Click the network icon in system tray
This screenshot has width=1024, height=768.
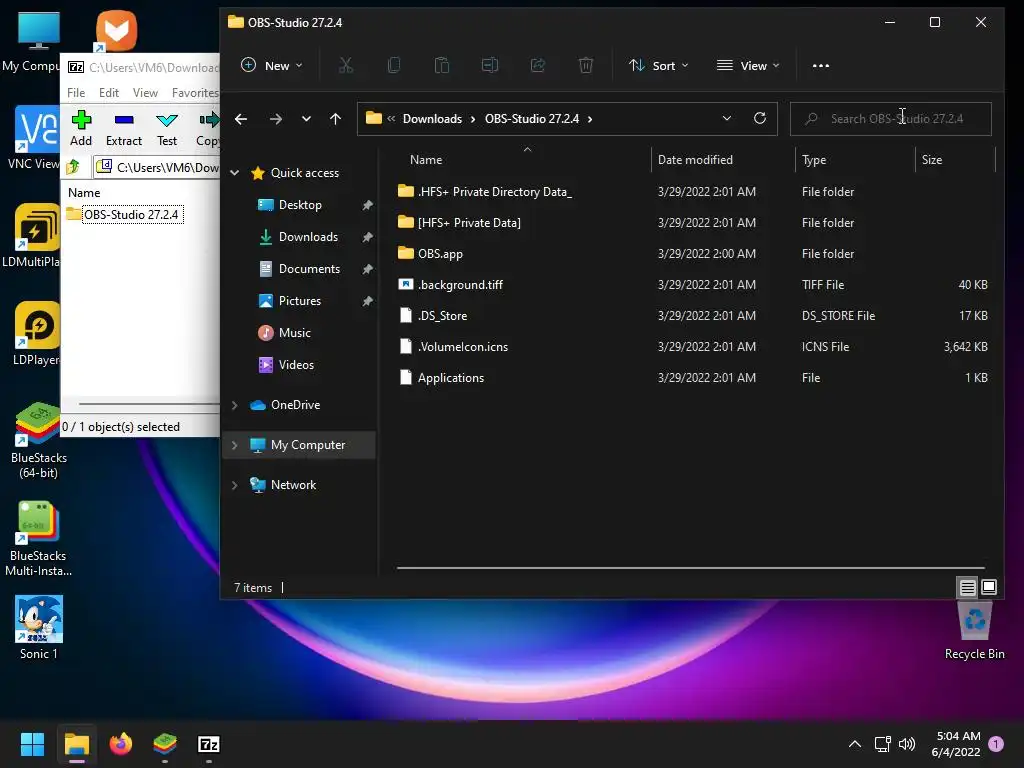pyautogui.click(x=882, y=744)
